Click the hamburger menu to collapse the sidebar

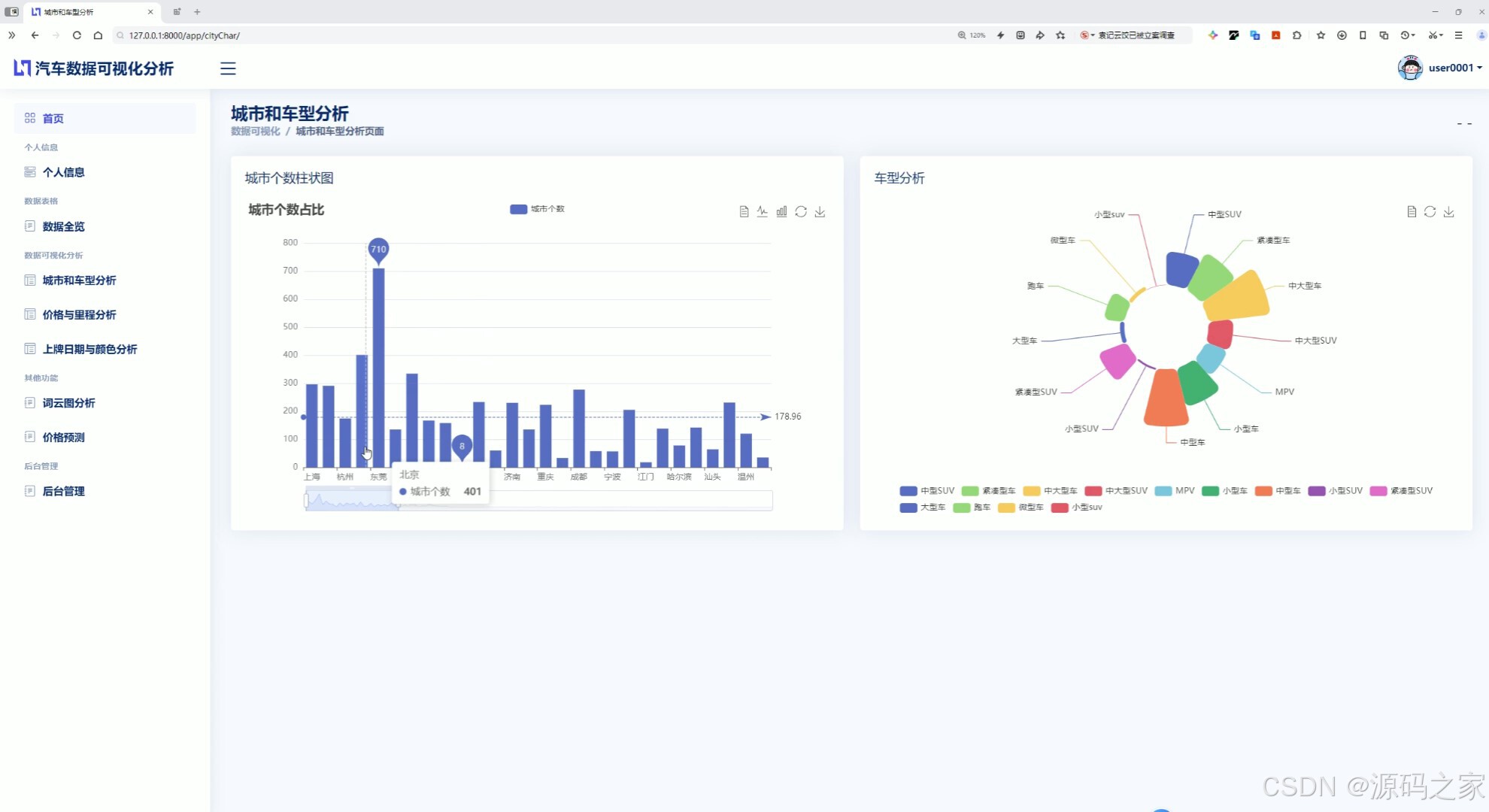point(228,68)
